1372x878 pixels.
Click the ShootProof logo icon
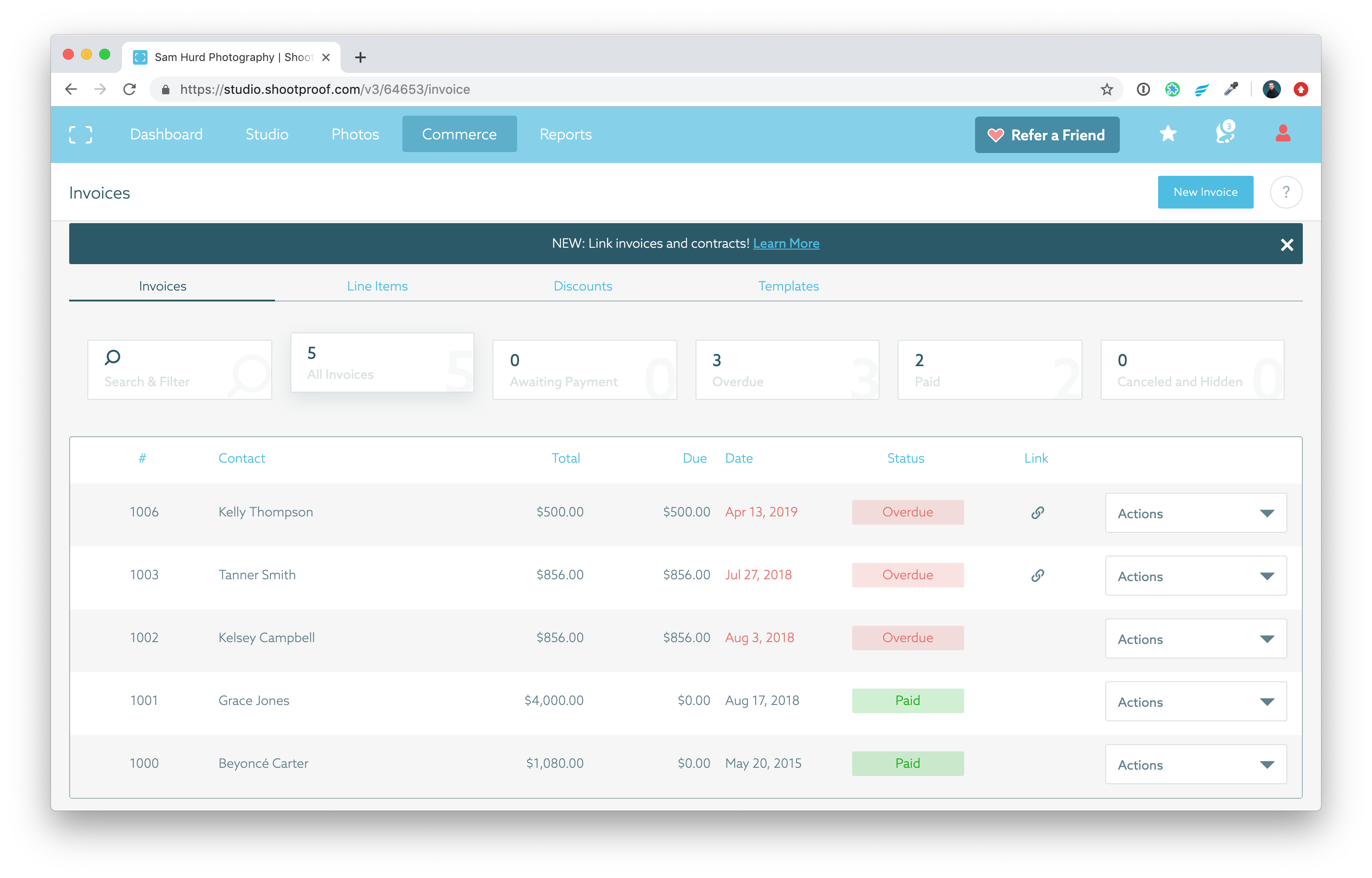click(x=80, y=134)
